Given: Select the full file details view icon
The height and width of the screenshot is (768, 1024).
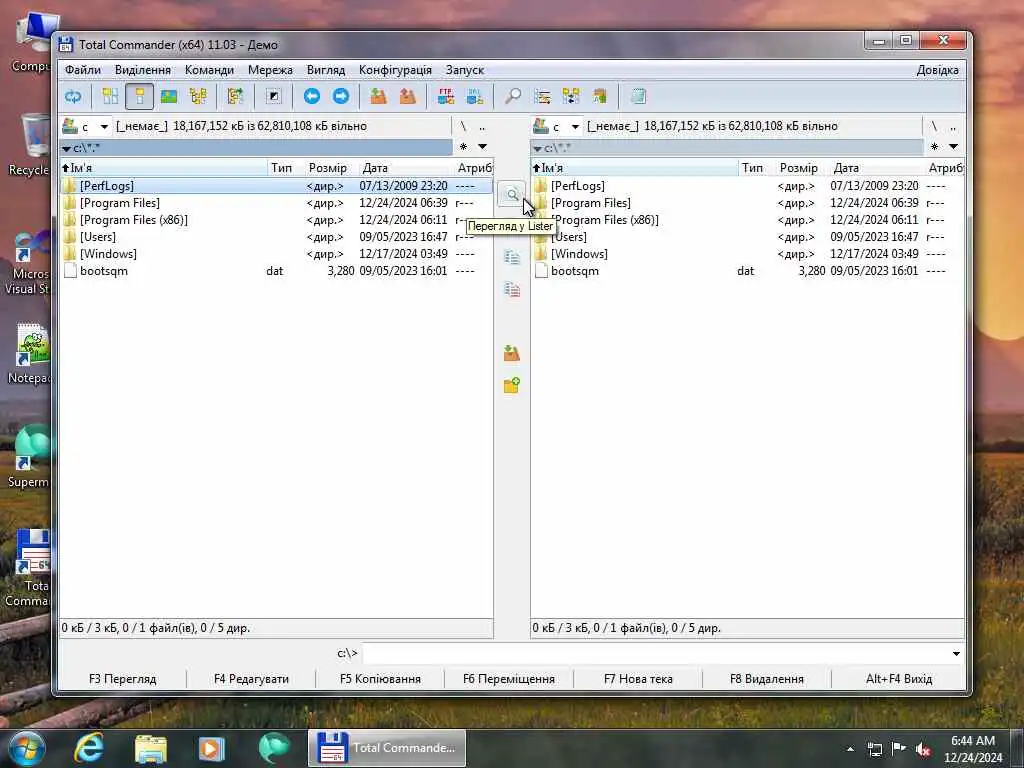Looking at the screenshot, I should coord(139,97).
